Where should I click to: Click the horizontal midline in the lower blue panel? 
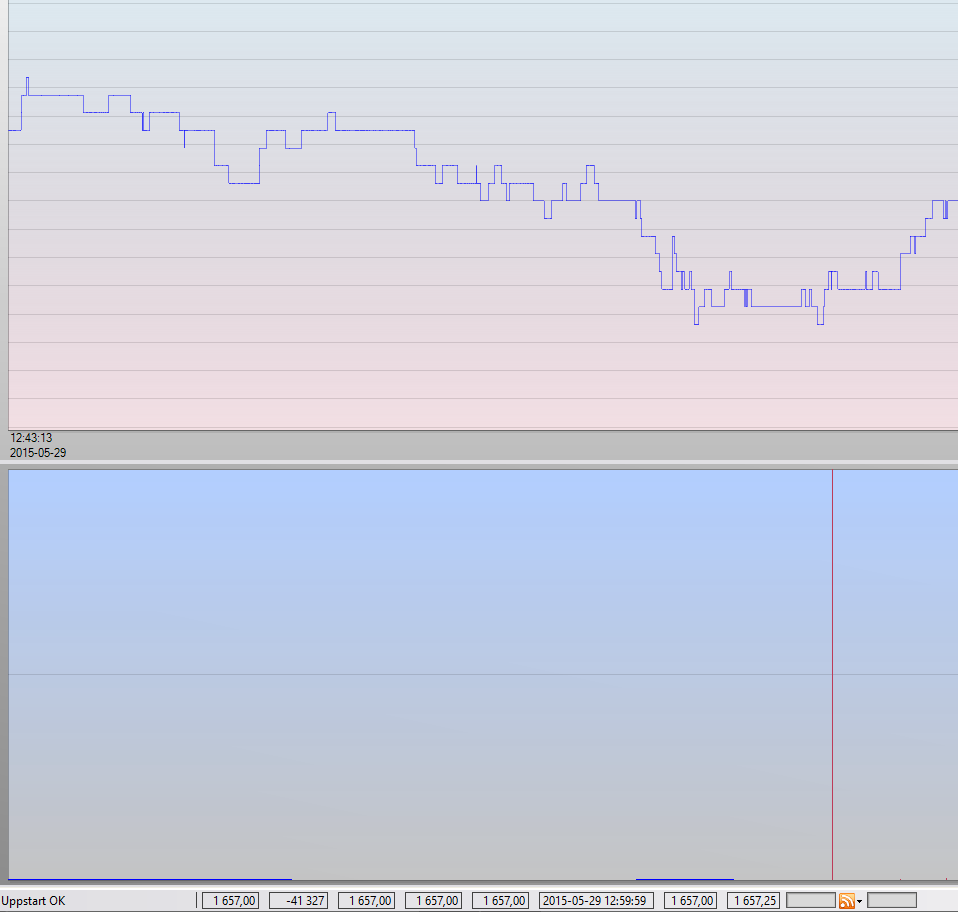point(400,675)
